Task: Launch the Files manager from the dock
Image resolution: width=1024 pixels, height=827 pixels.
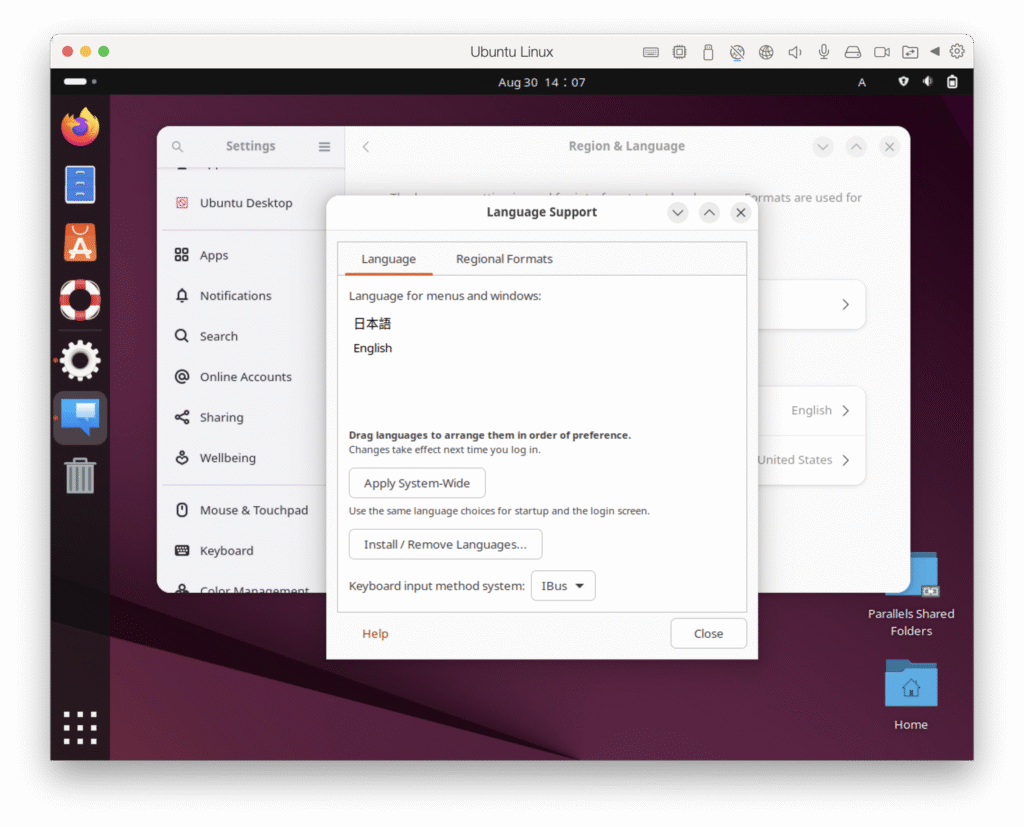Action: point(80,184)
